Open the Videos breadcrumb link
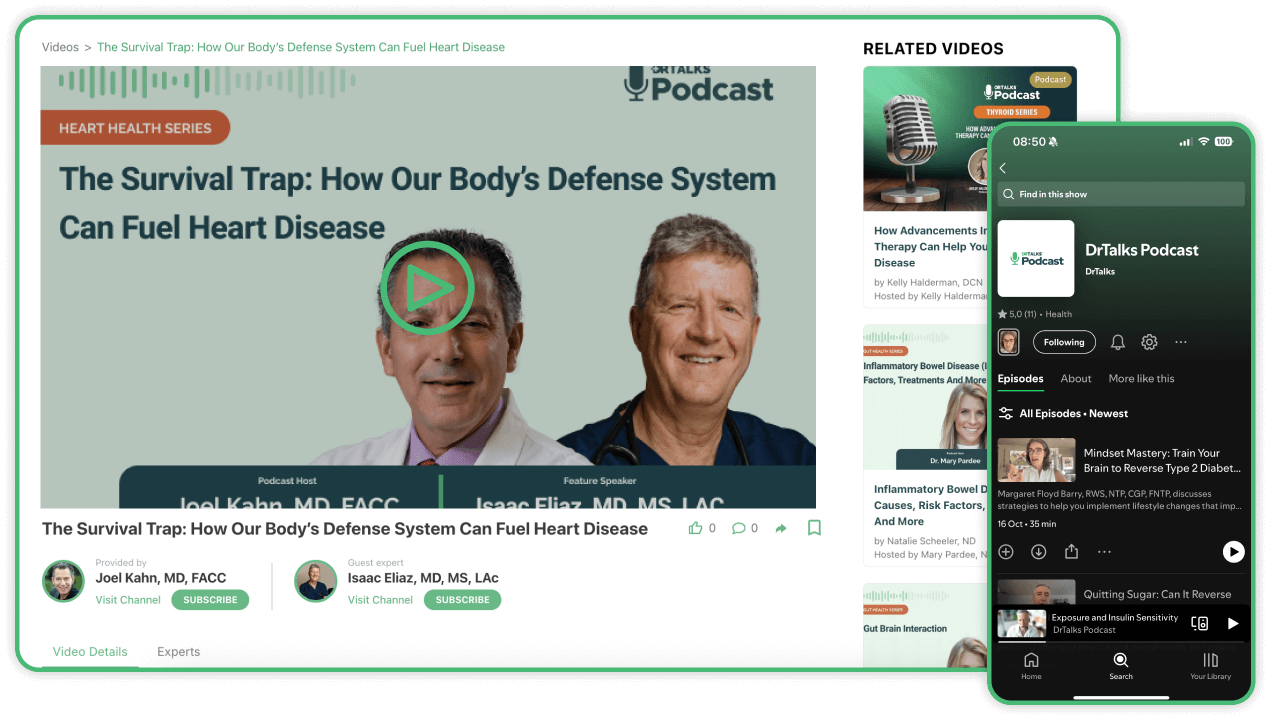This screenshot has height=720, width=1271. (60, 47)
